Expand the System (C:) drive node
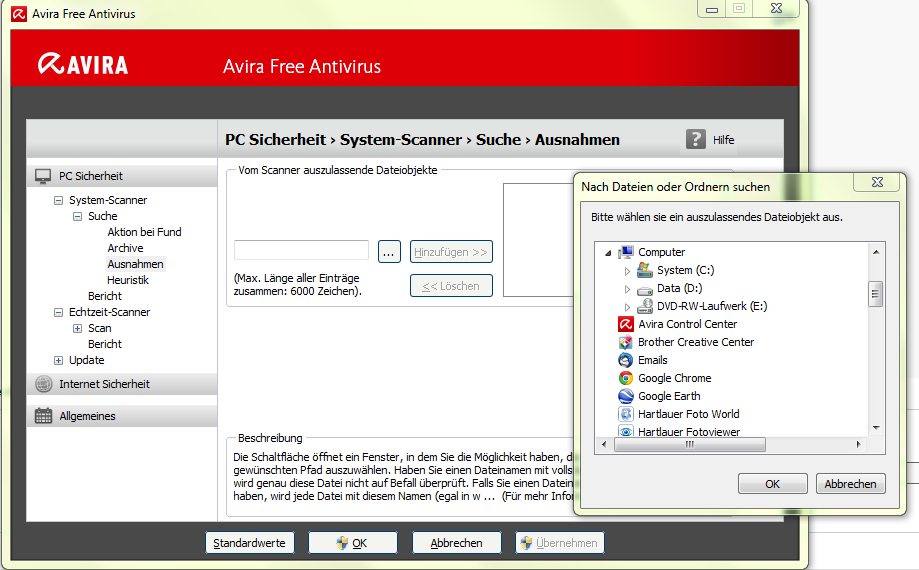This screenshot has height=570, width=919. point(627,271)
